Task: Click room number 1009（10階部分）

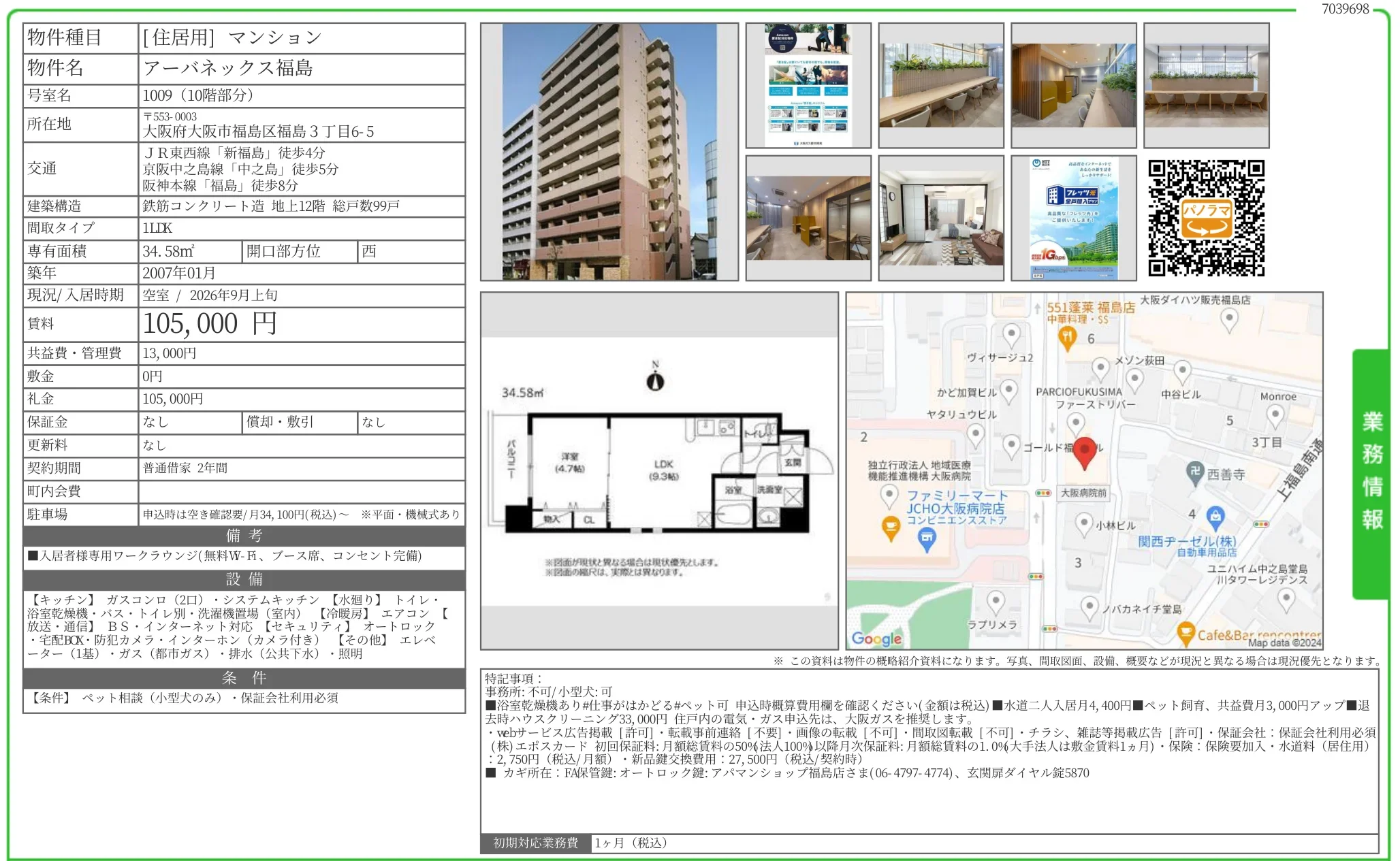Action: 198,95
